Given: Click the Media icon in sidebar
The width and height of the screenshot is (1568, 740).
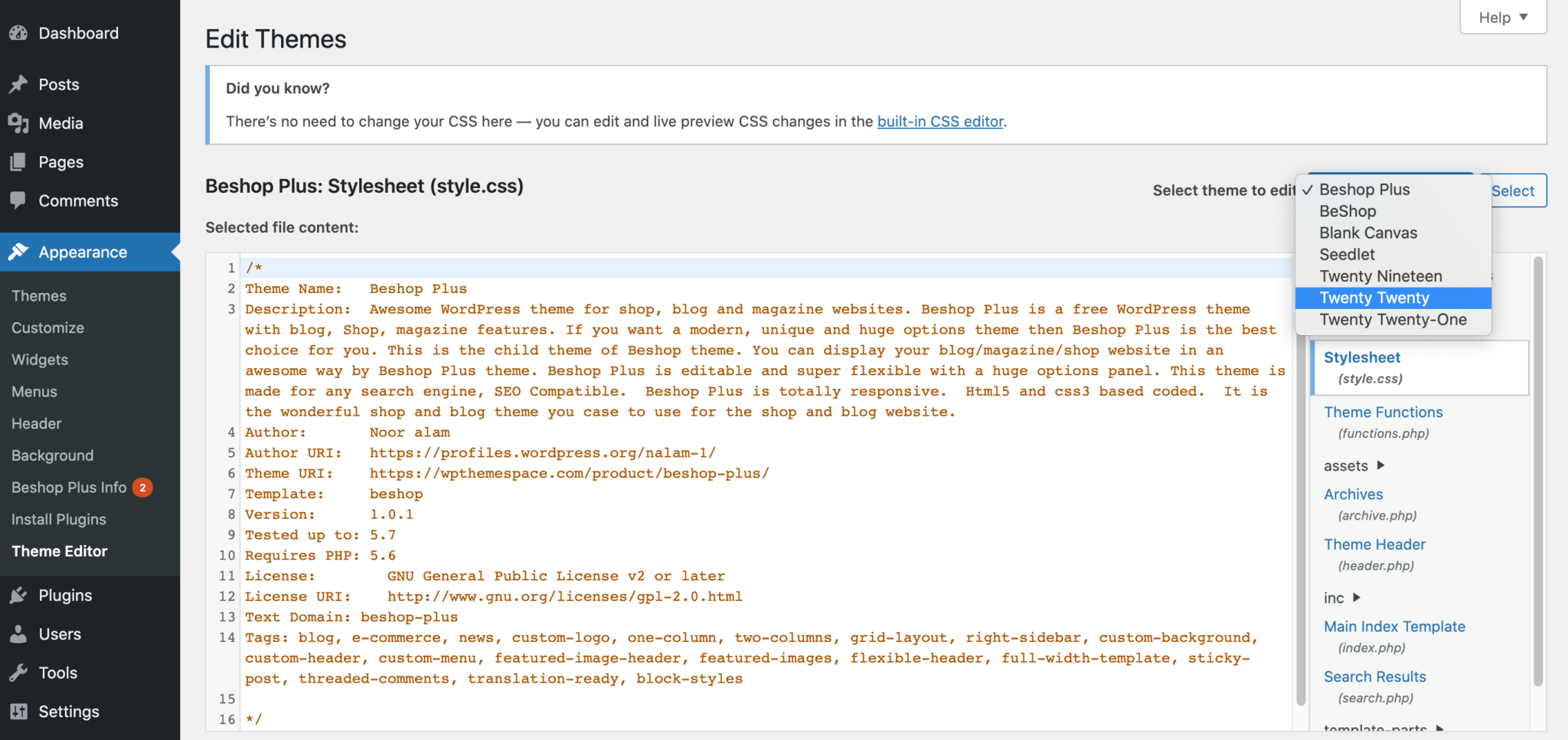Looking at the screenshot, I should point(18,123).
